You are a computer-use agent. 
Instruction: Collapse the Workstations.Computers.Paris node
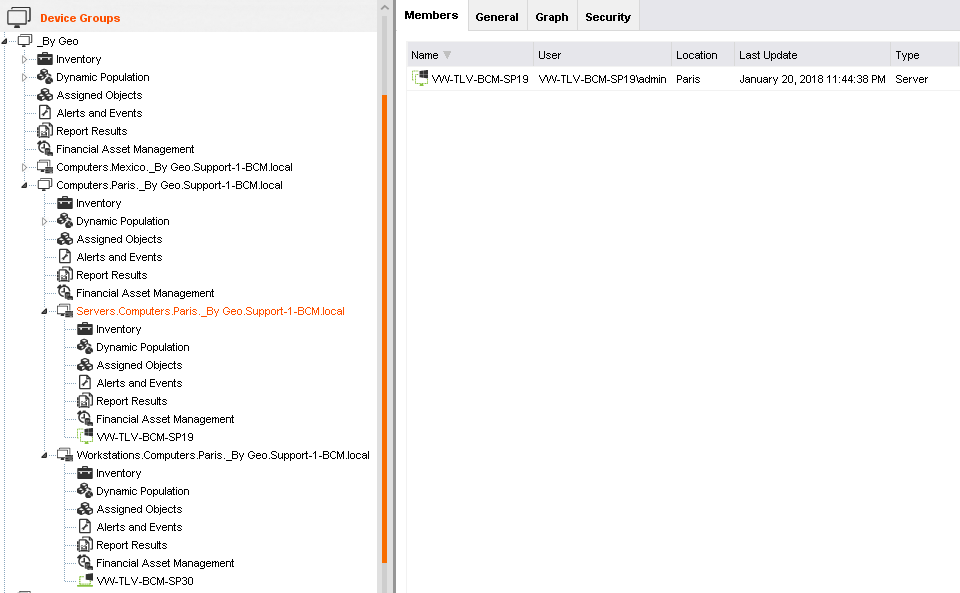tap(44, 455)
